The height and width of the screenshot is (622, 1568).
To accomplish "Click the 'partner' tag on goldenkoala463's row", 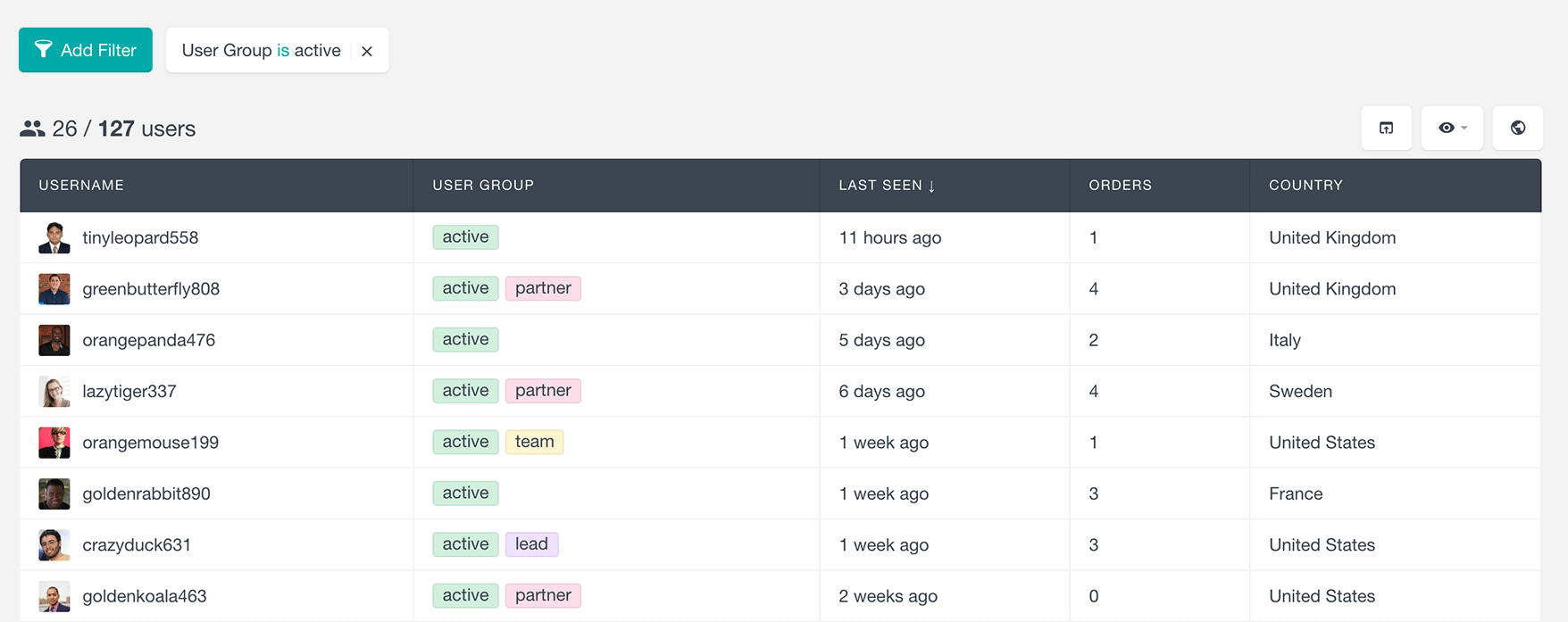I will 543,595.
